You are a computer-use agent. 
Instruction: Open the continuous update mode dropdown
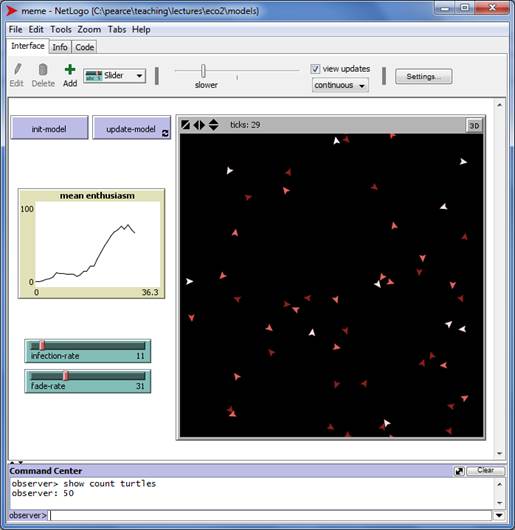[340, 85]
